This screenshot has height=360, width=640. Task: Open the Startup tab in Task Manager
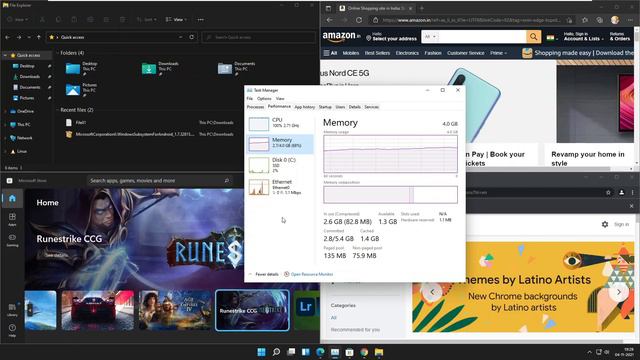pos(325,107)
